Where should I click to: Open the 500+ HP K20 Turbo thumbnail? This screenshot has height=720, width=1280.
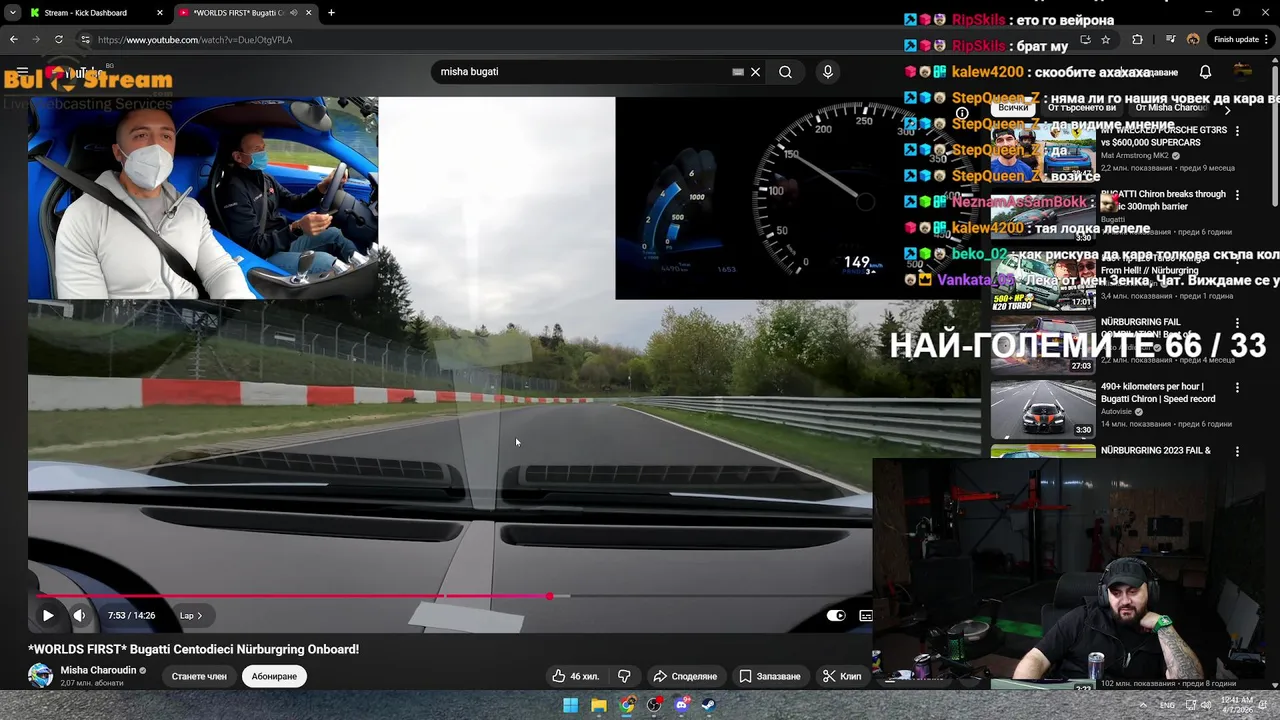coord(1043,281)
